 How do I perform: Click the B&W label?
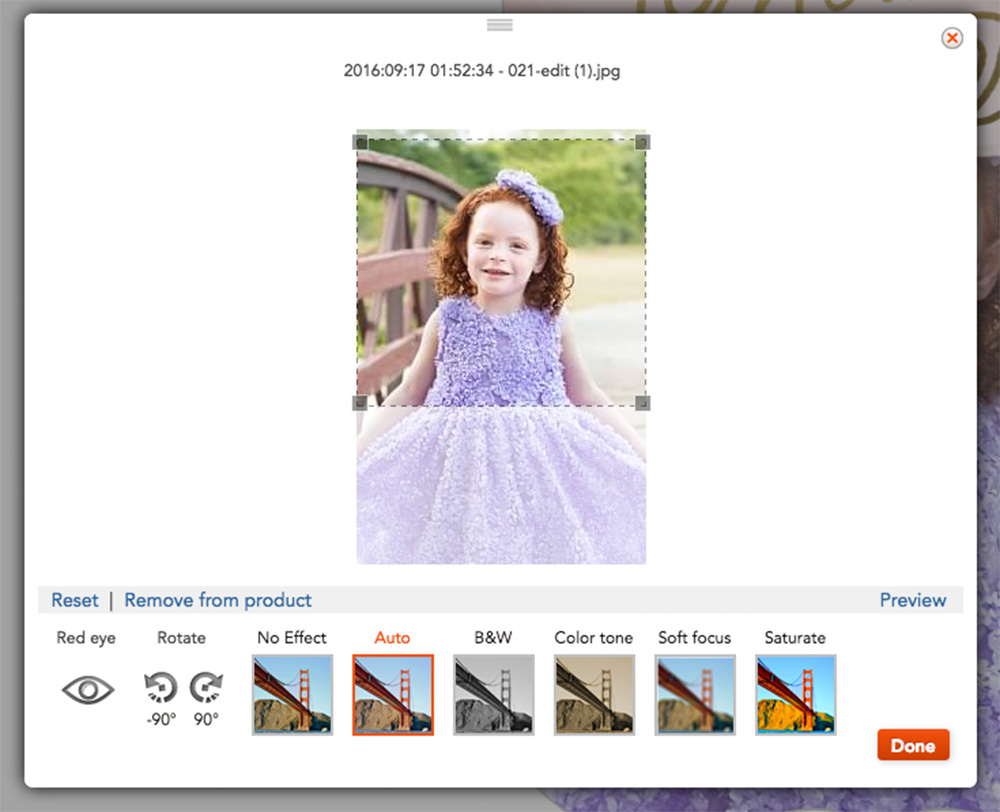point(493,637)
